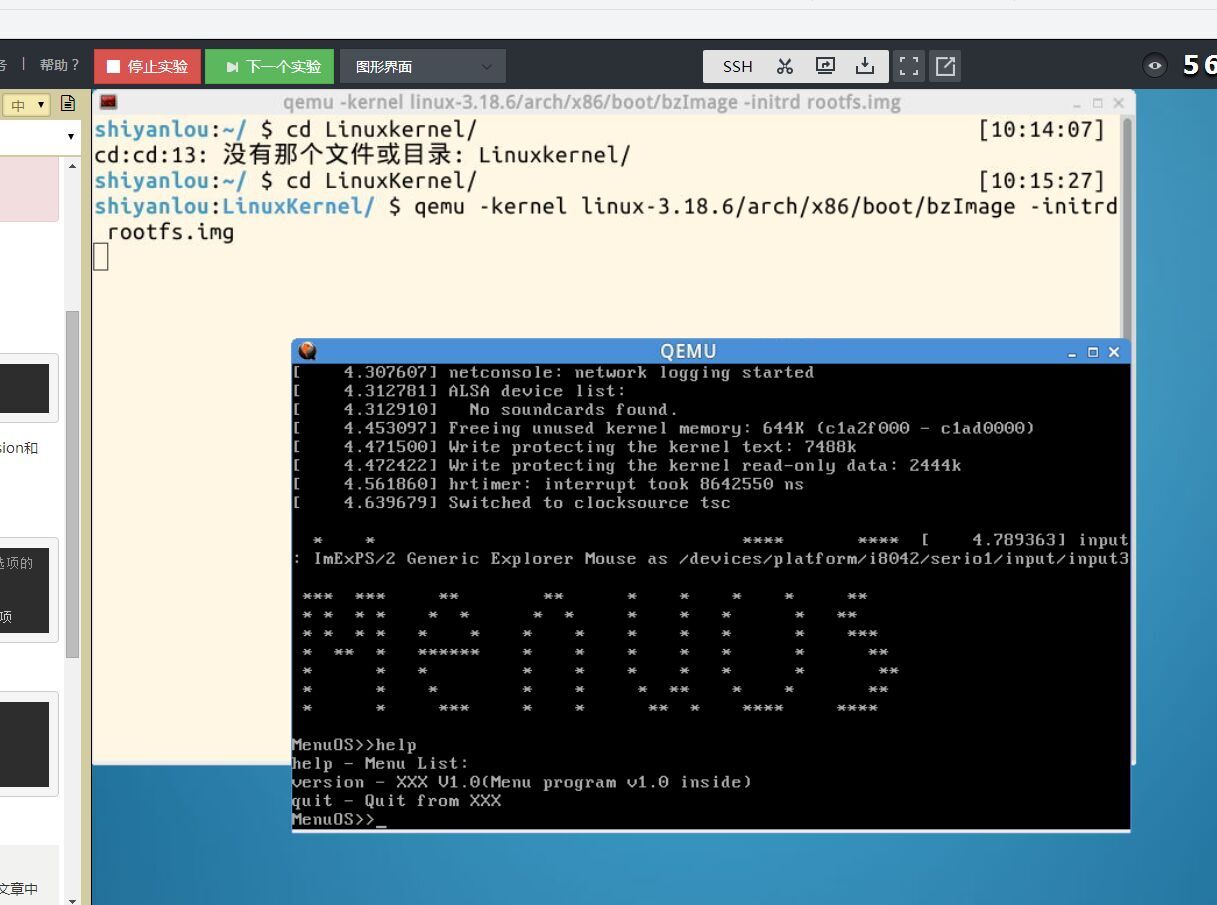The image size is (1217, 905).
Task: Click the terminal window vertical scrollbar
Action: point(1127,227)
